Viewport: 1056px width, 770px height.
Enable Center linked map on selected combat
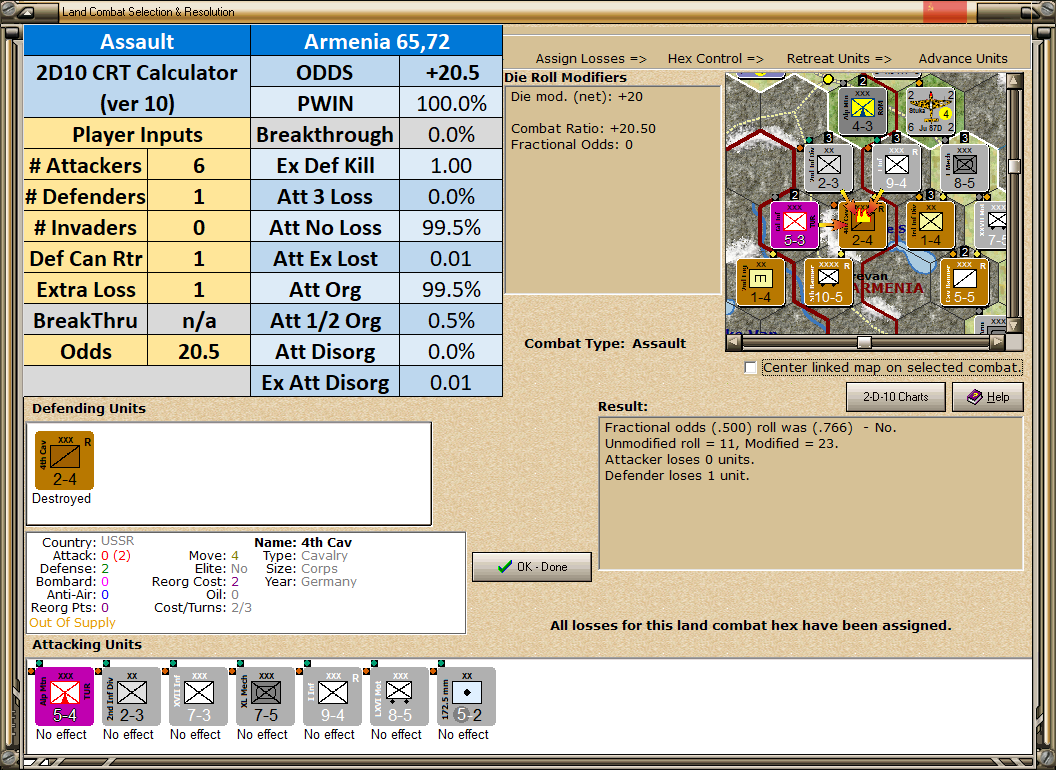750,368
